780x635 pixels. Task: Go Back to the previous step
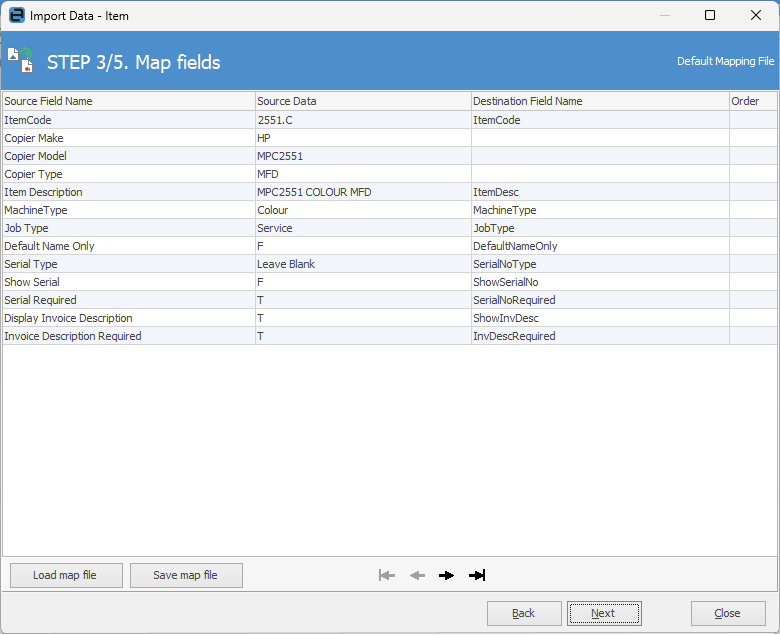pos(524,613)
